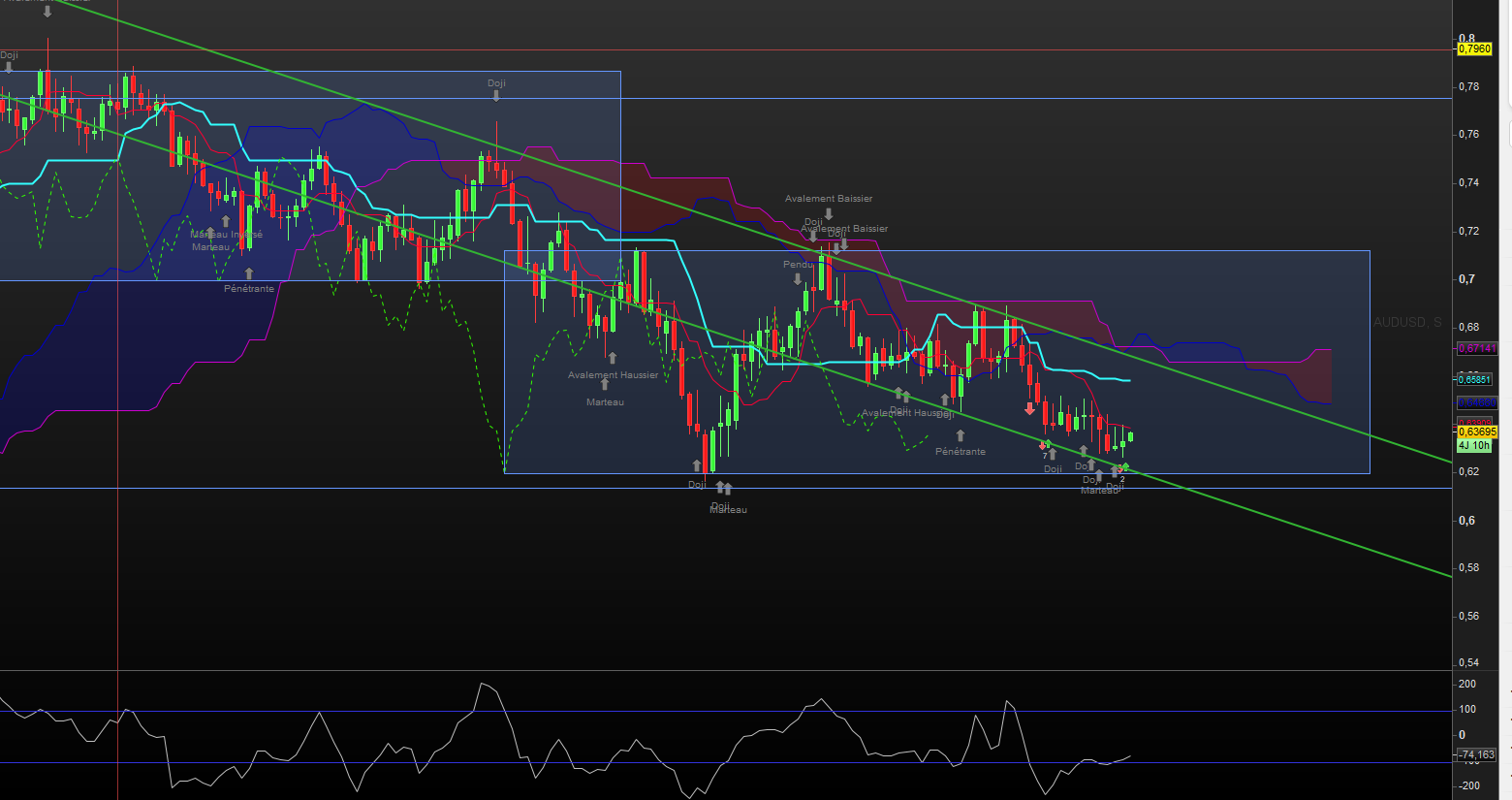Viewport: 1512px width, 800px height.
Task: Click the down arrow under the far-left Doji label
Action: tap(9, 68)
